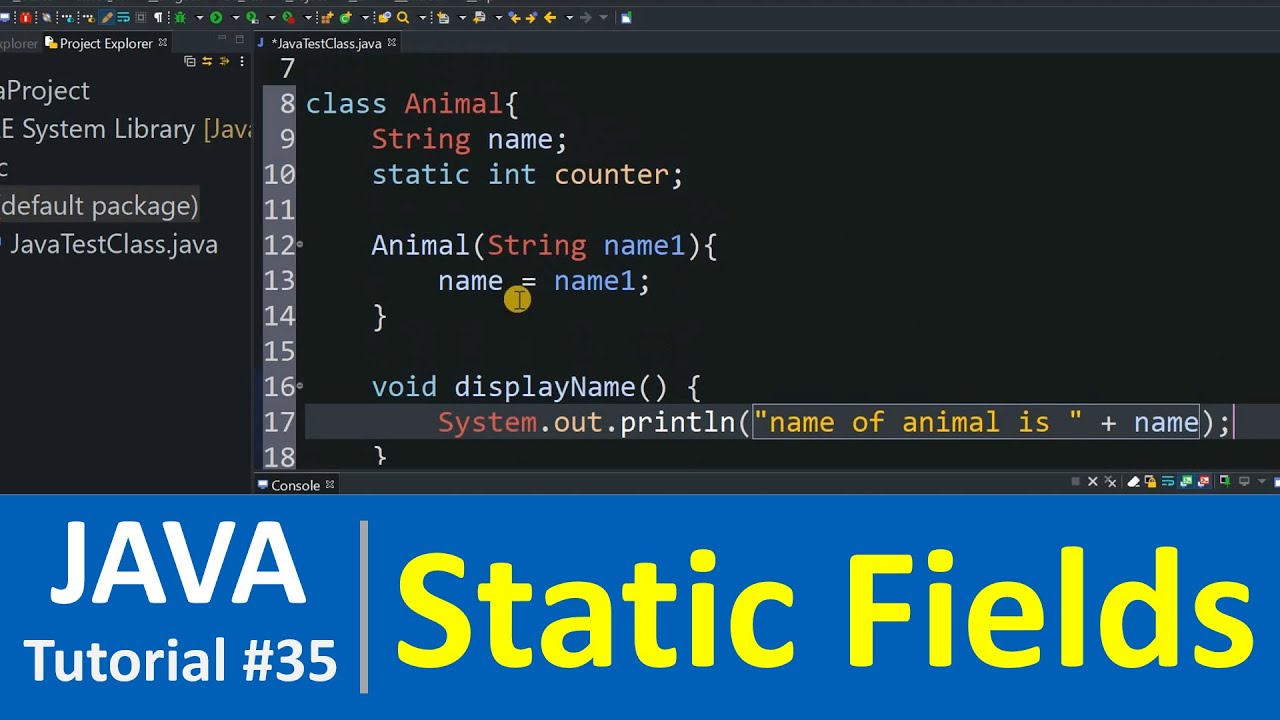Click 'println' on line 17
This screenshot has width=1280, height=720.
pyautogui.click(x=678, y=422)
